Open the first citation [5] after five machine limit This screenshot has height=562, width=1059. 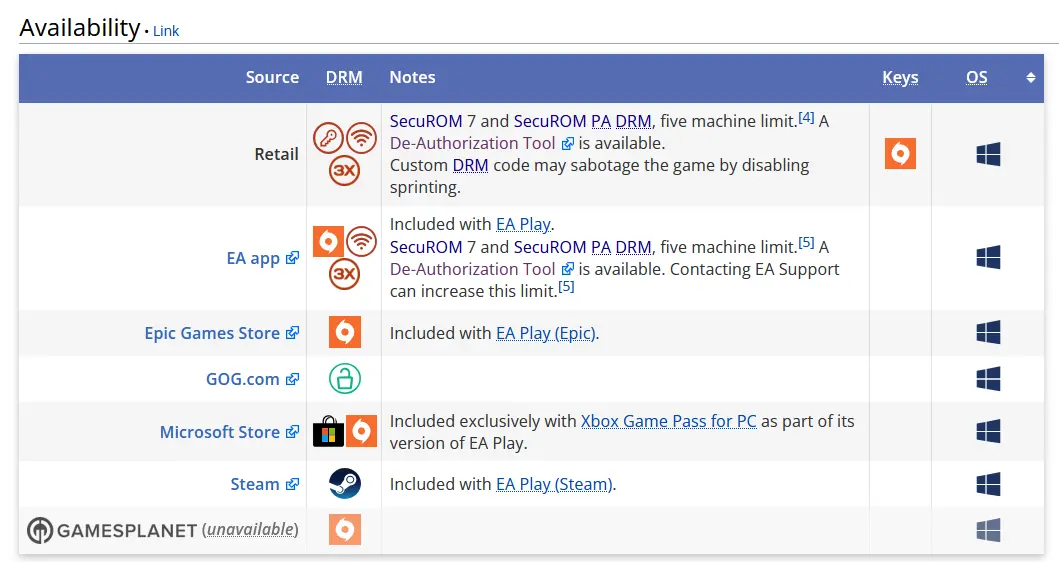coord(806,242)
